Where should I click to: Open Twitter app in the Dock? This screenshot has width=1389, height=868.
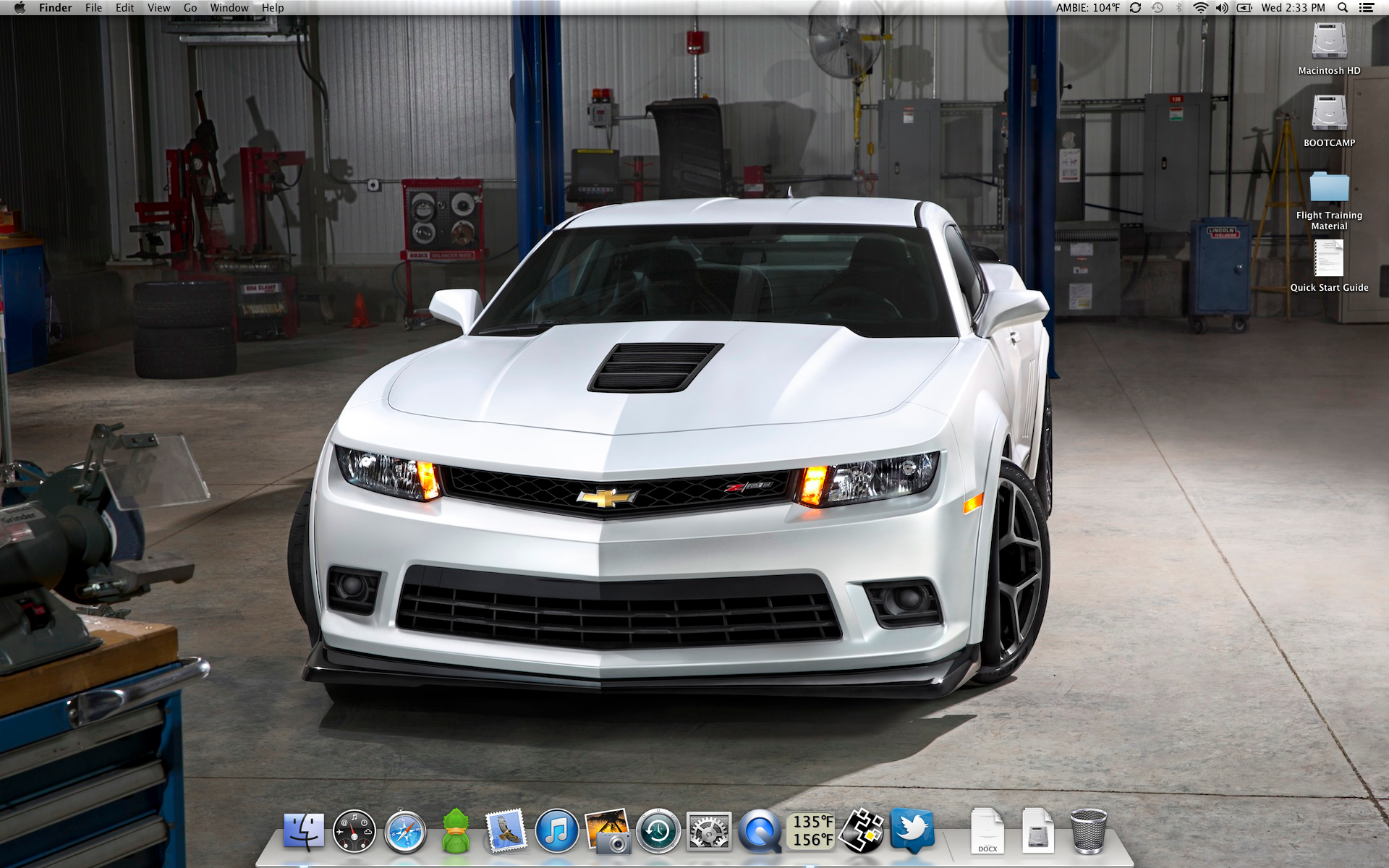click(913, 831)
